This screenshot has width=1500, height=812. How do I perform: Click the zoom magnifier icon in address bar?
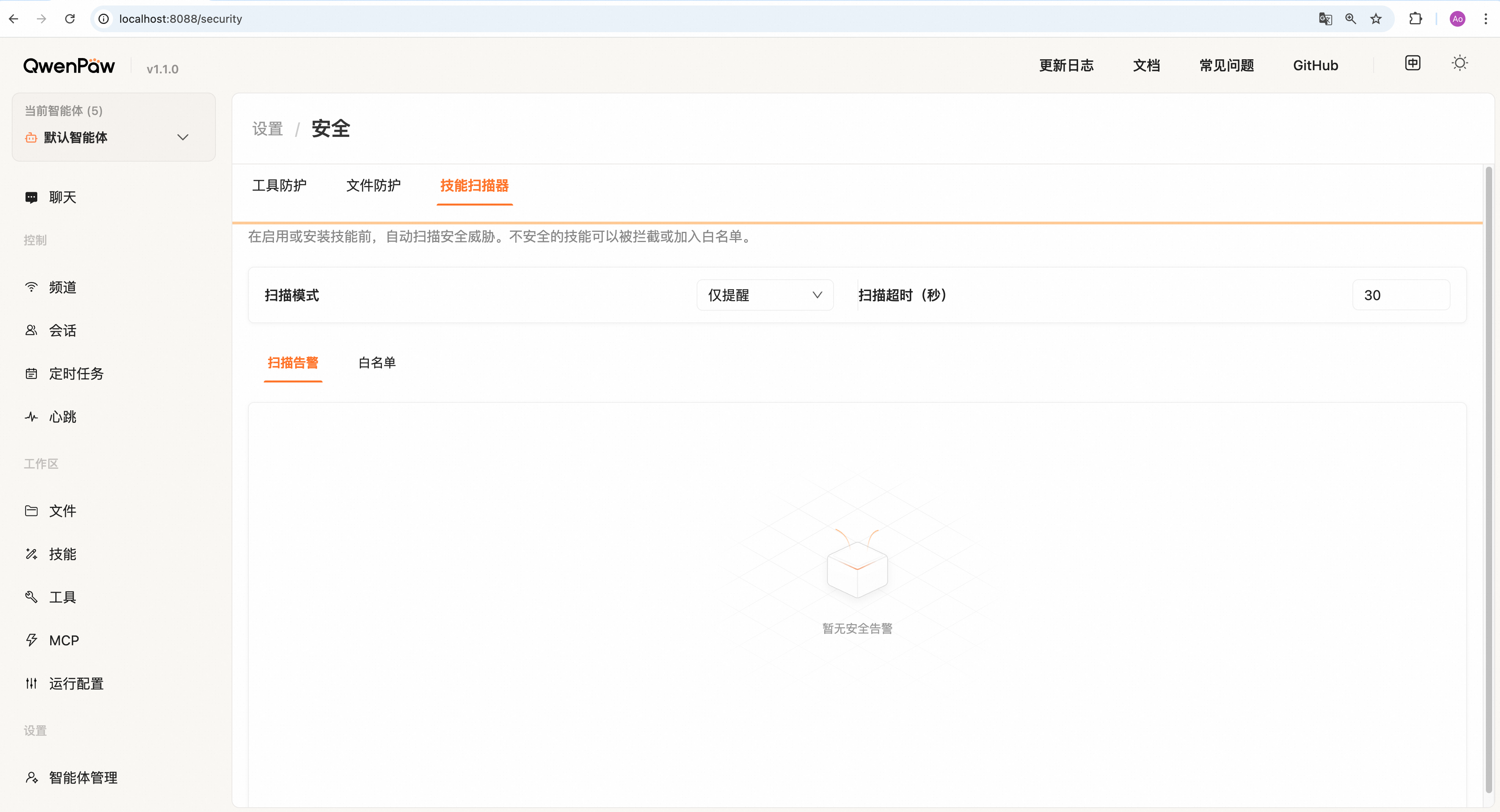pyautogui.click(x=1351, y=18)
